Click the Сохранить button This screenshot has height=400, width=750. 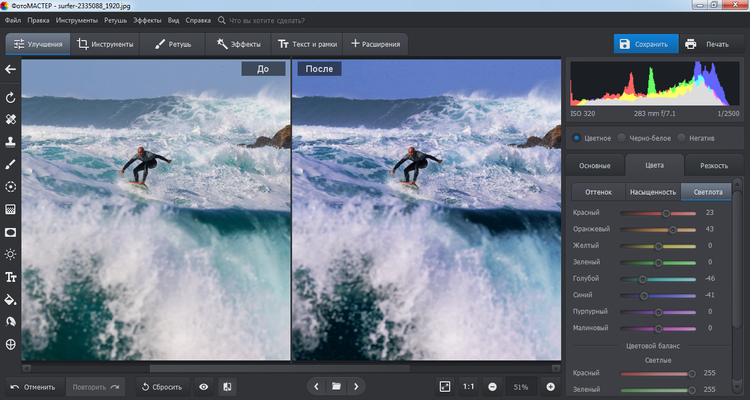(x=644, y=44)
